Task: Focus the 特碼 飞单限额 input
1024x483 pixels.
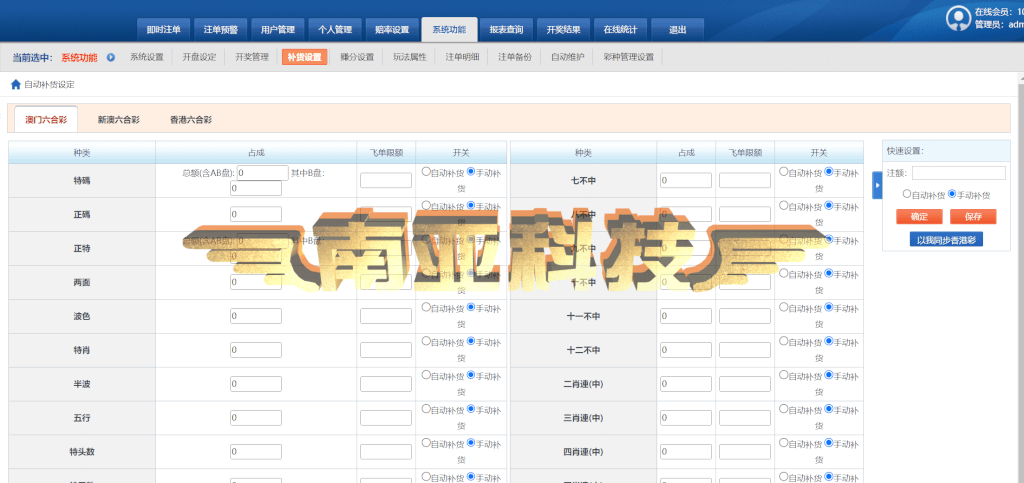Action: tap(386, 181)
